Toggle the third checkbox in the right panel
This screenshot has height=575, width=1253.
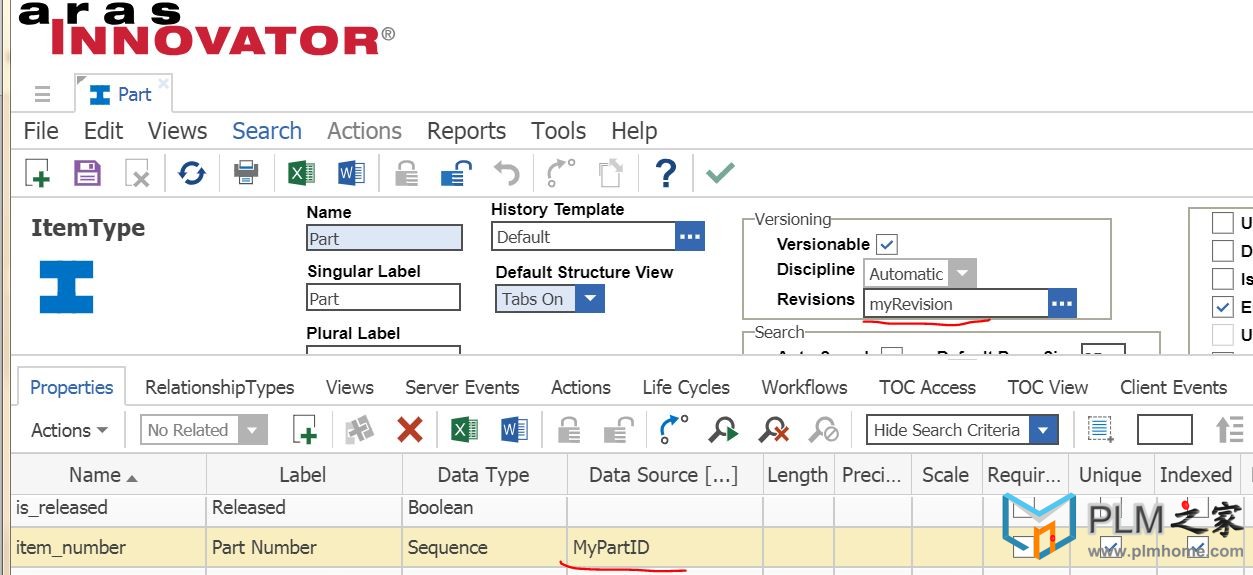(x=1222, y=278)
